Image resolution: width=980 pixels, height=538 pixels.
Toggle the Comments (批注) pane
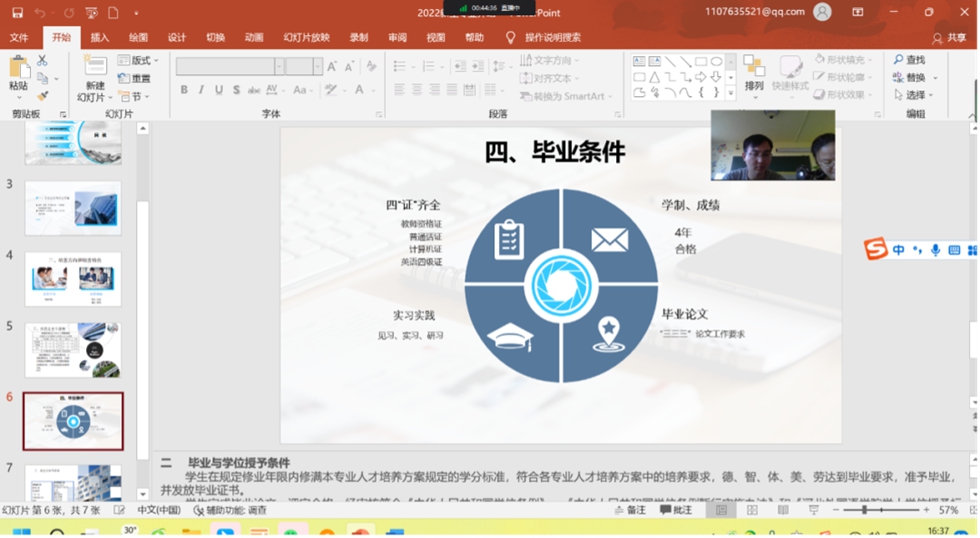pyautogui.click(x=676, y=510)
